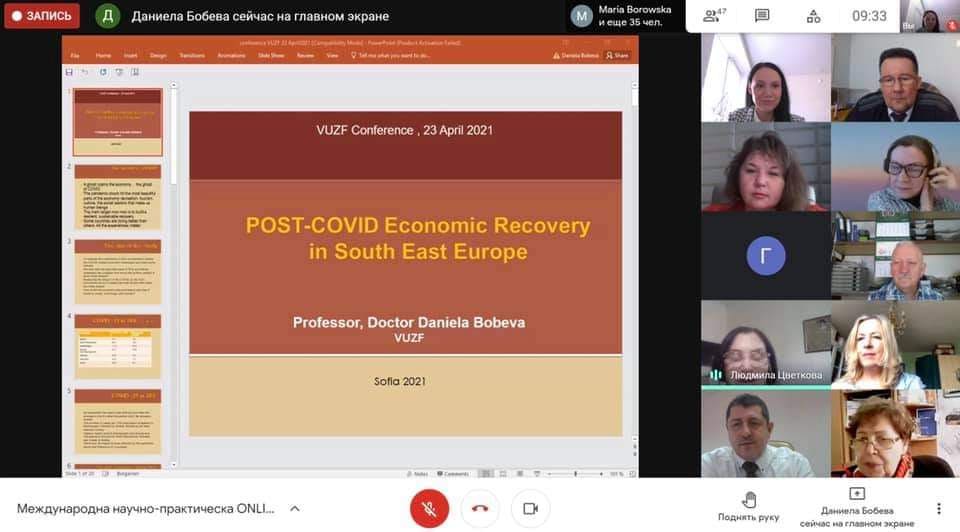Click the Save icon in quick access toolbar
The height and width of the screenshot is (532, 960).
point(69,72)
